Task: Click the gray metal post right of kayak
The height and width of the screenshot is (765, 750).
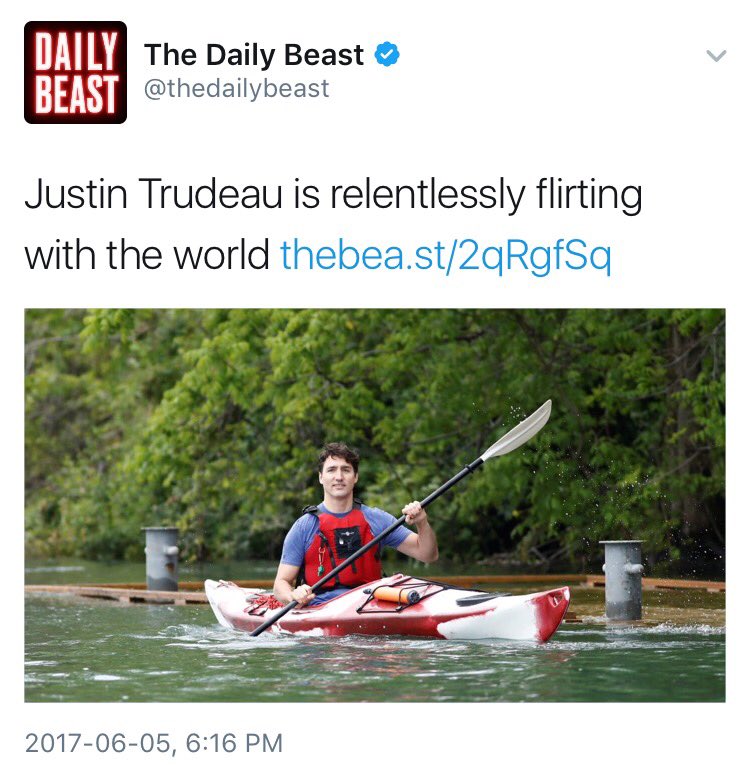Action: pyautogui.click(x=622, y=580)
